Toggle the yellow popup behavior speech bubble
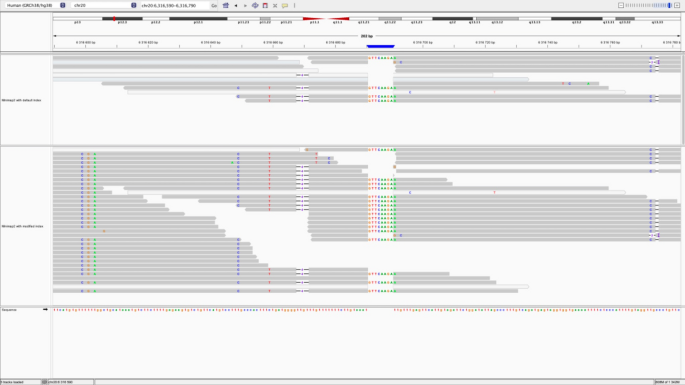Image resolution: width=685 pixels, height=385 pixels. (x=285, y=6)
